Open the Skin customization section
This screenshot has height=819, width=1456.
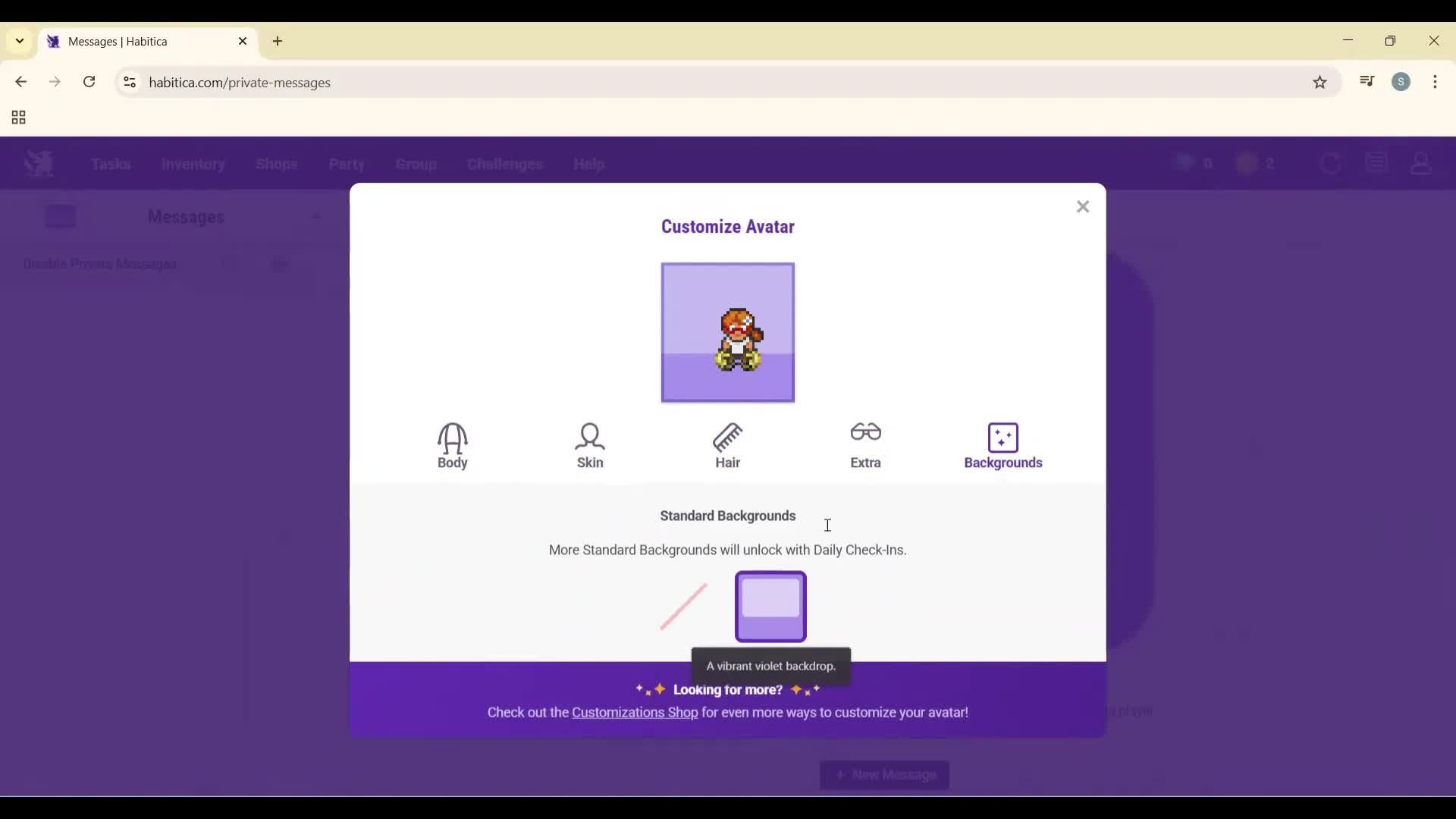590,446
